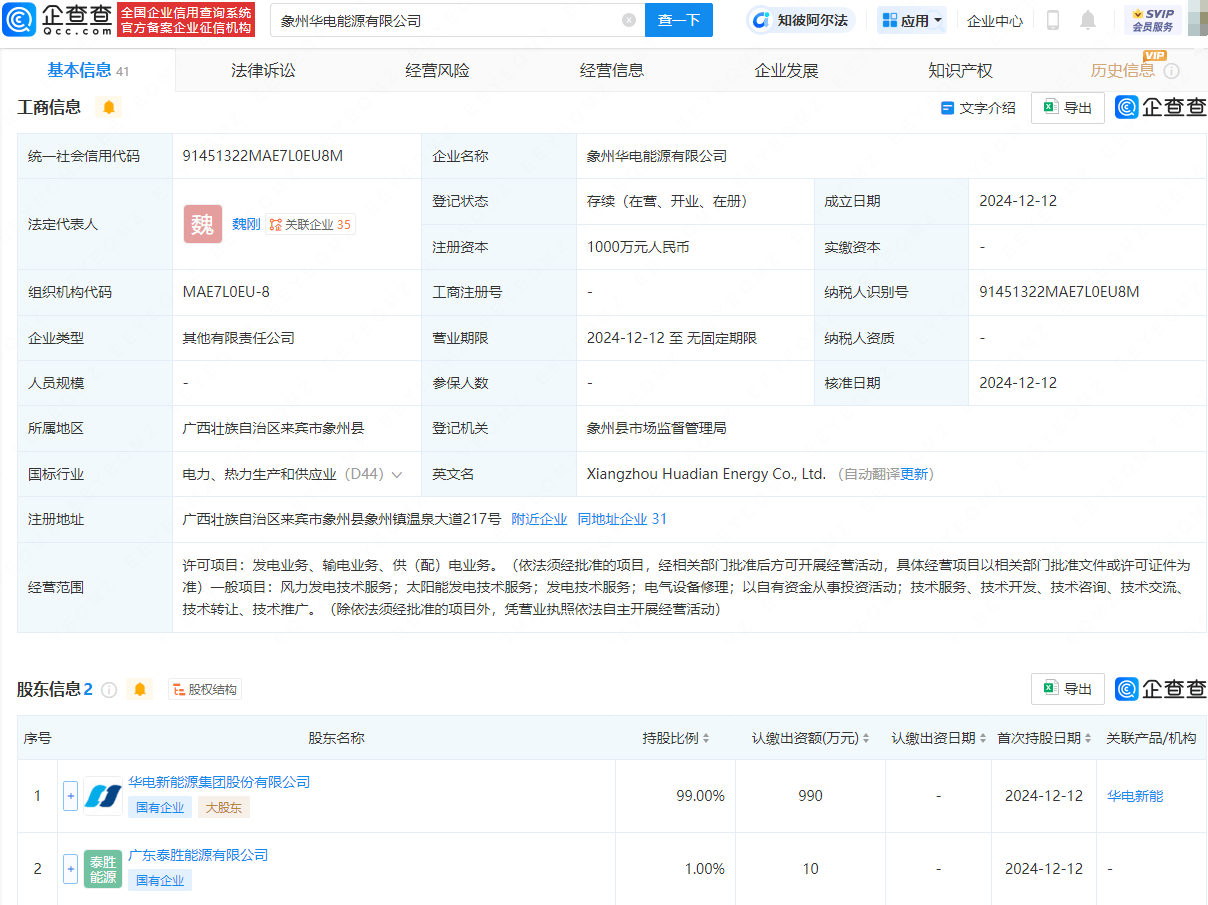
Task: Click the info icon beside 股东信息
Action: 109,689
